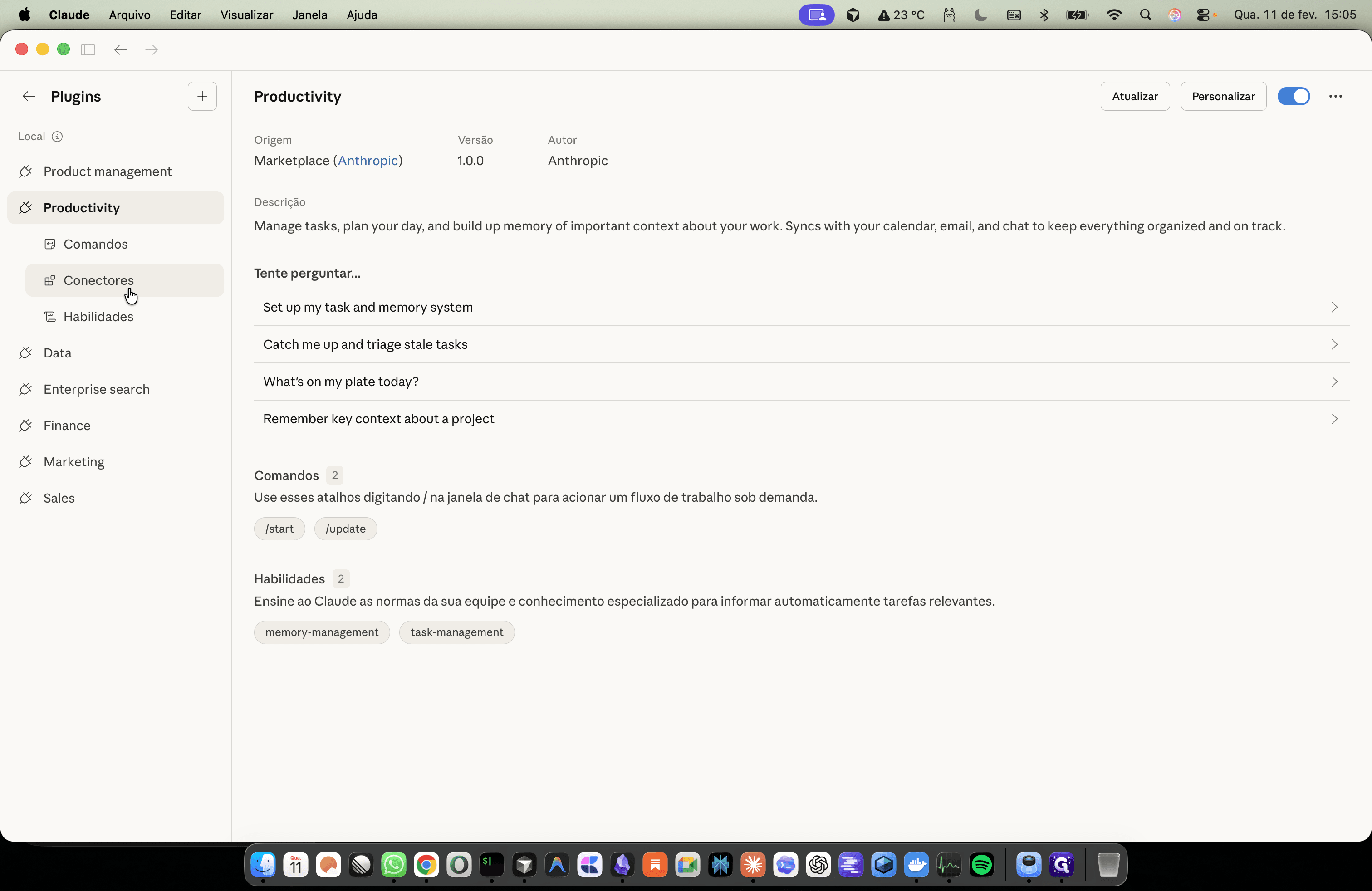Return from Plugins using the back arrow
Viewport: 1372px width, 891px height.
[x=29, y=96]
